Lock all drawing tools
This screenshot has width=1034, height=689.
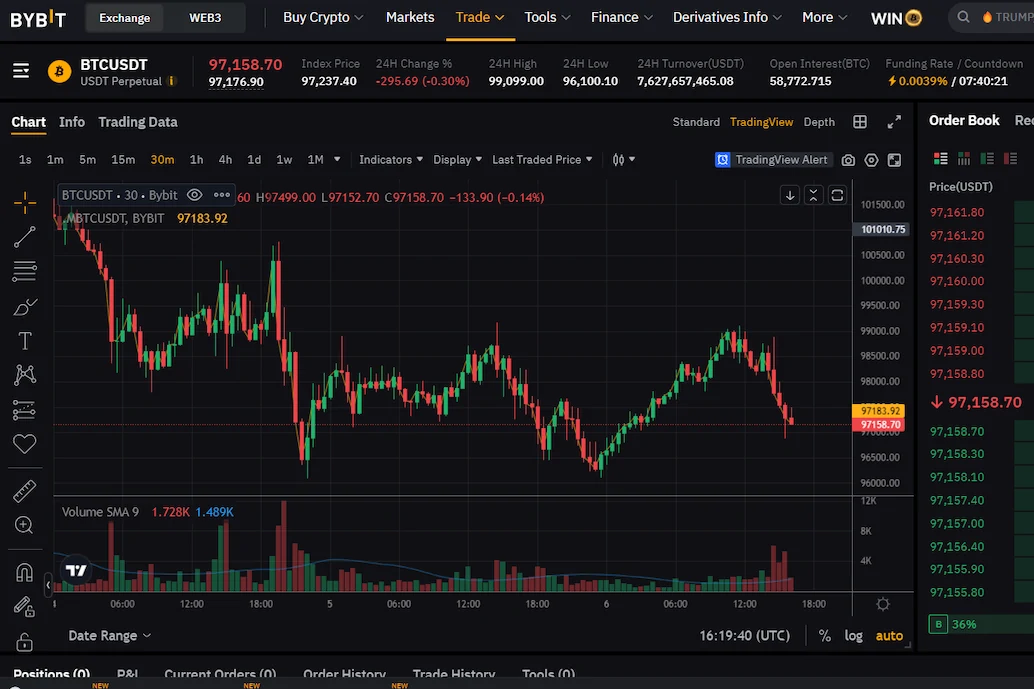click(24, 641)
